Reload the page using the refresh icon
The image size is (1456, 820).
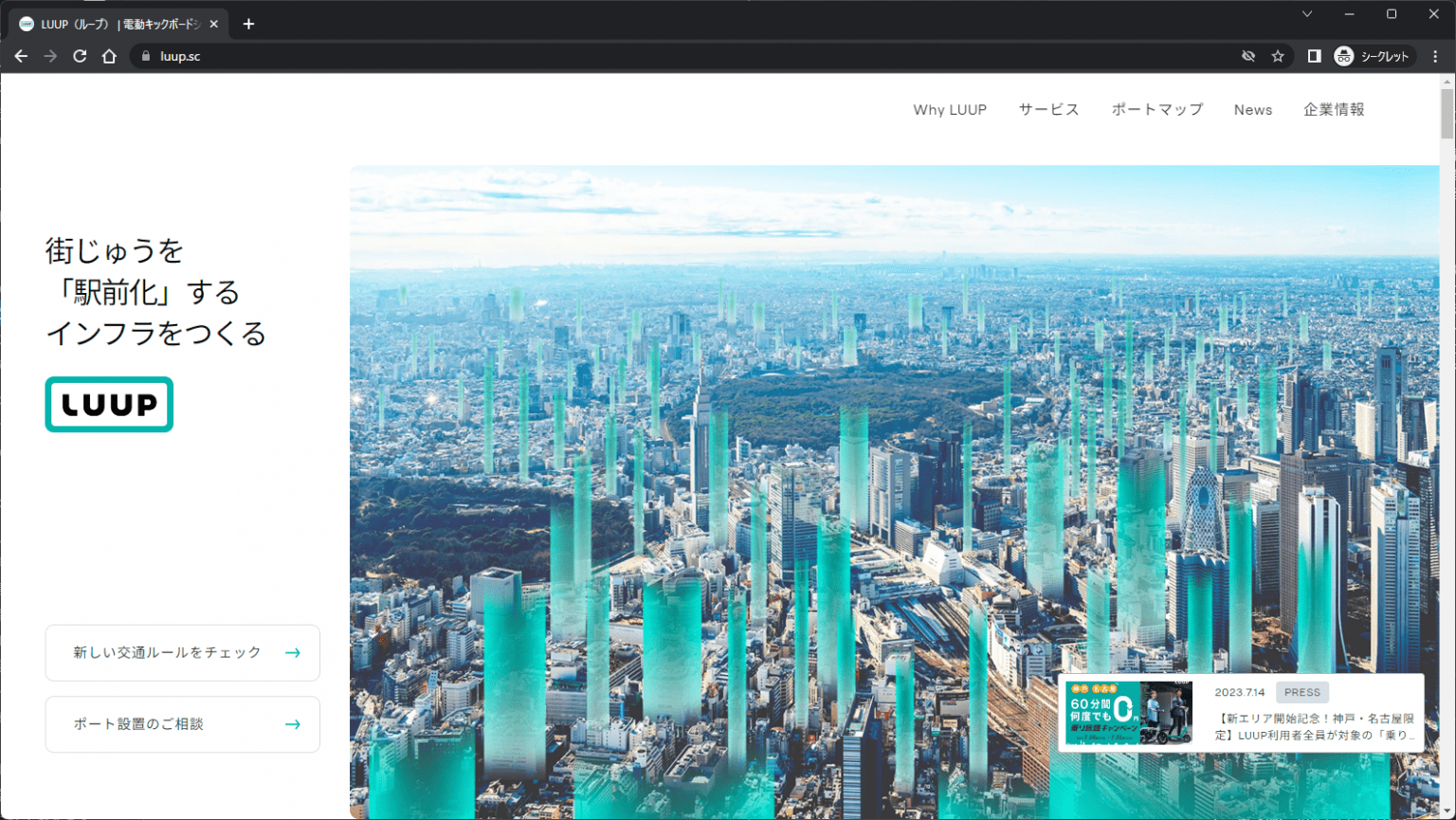(80, 56)
